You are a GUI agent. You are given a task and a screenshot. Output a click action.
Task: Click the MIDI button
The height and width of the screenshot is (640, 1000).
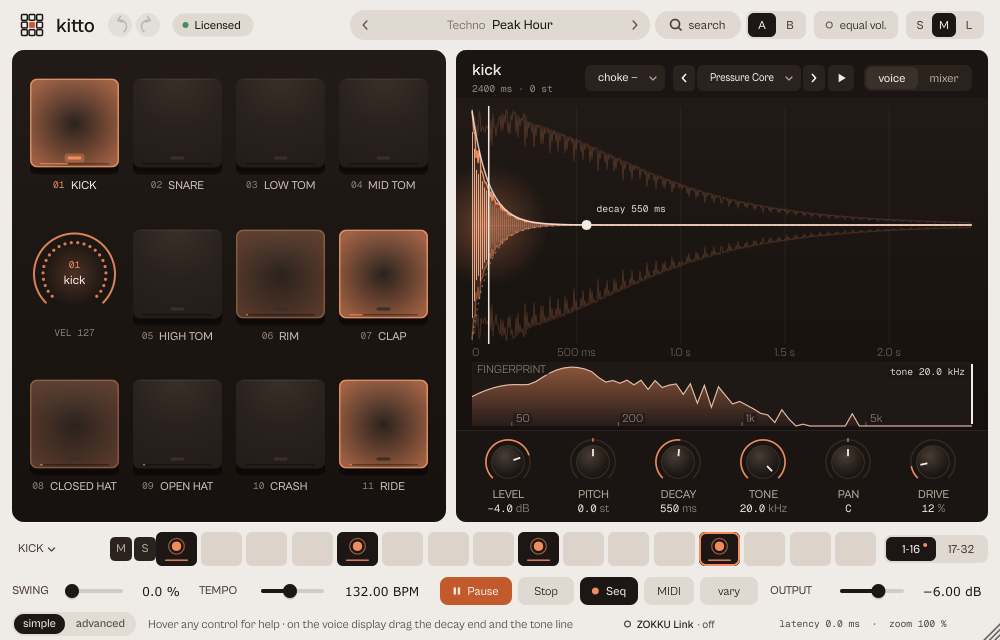coord(669,591)
